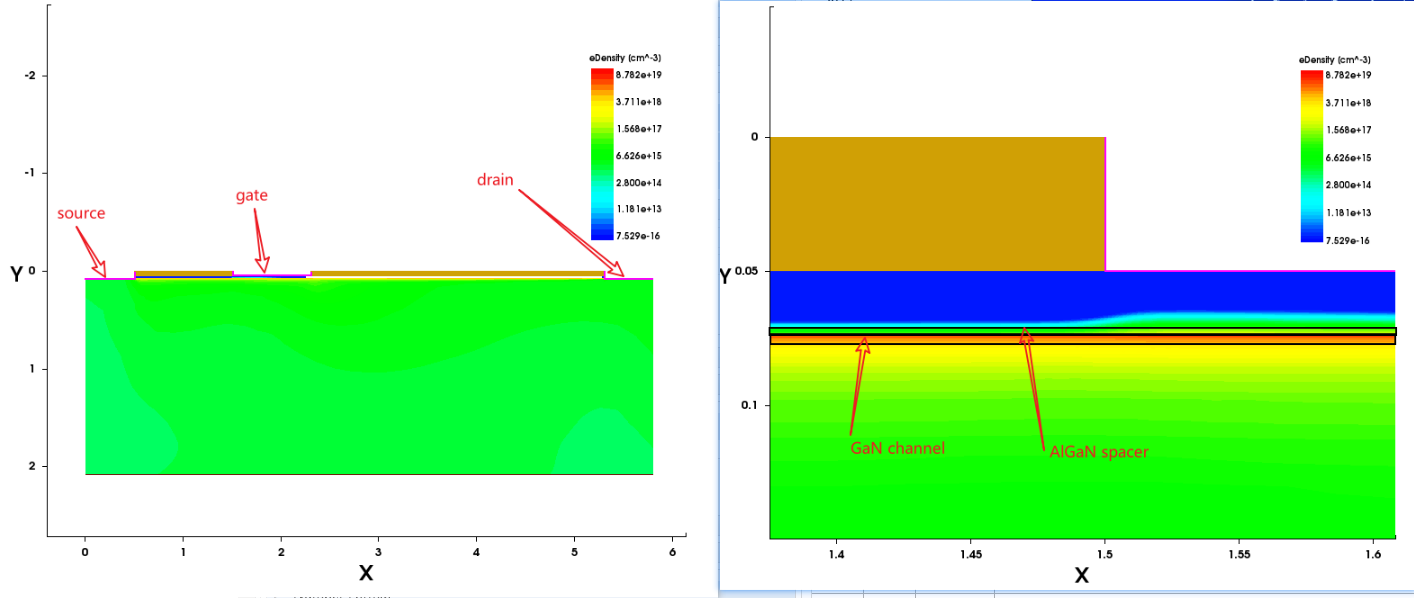Click the left plot's eDensity color bar

click(x=602, y=154)
